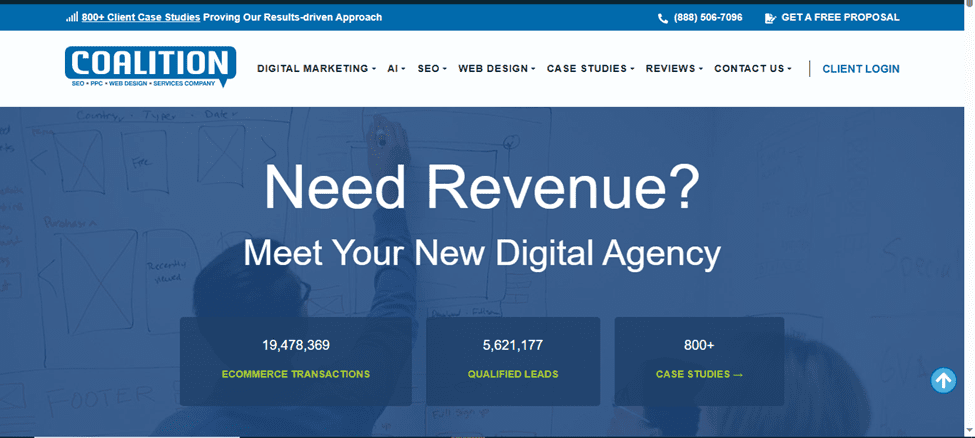975x438 pixels.
Task: Click the phone icon in top bar
Action: click(x=662, y=18)
